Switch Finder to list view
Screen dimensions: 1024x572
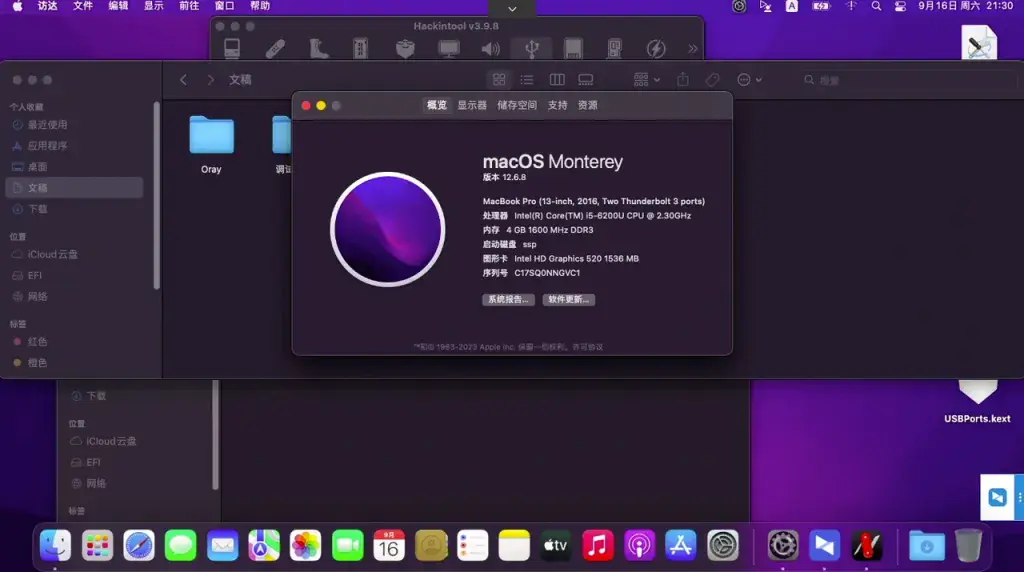click(x=527, y=80)
